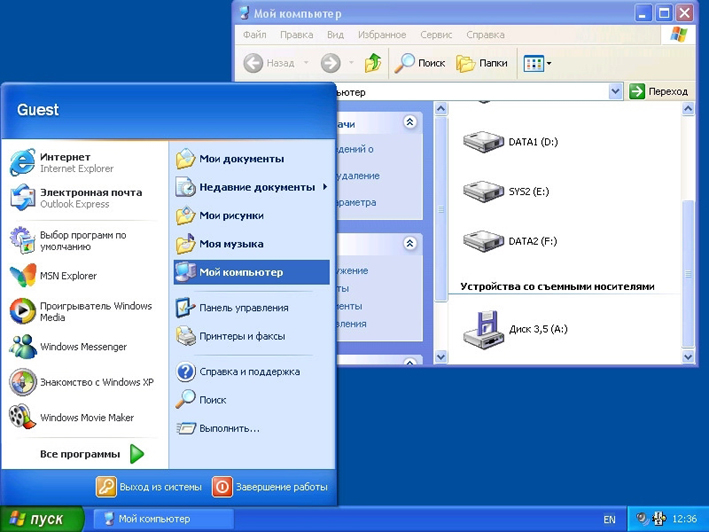Open the Views dropdown in toolbar
The height and width of the screenshot is (532, 709).
[x=537, y=63]
